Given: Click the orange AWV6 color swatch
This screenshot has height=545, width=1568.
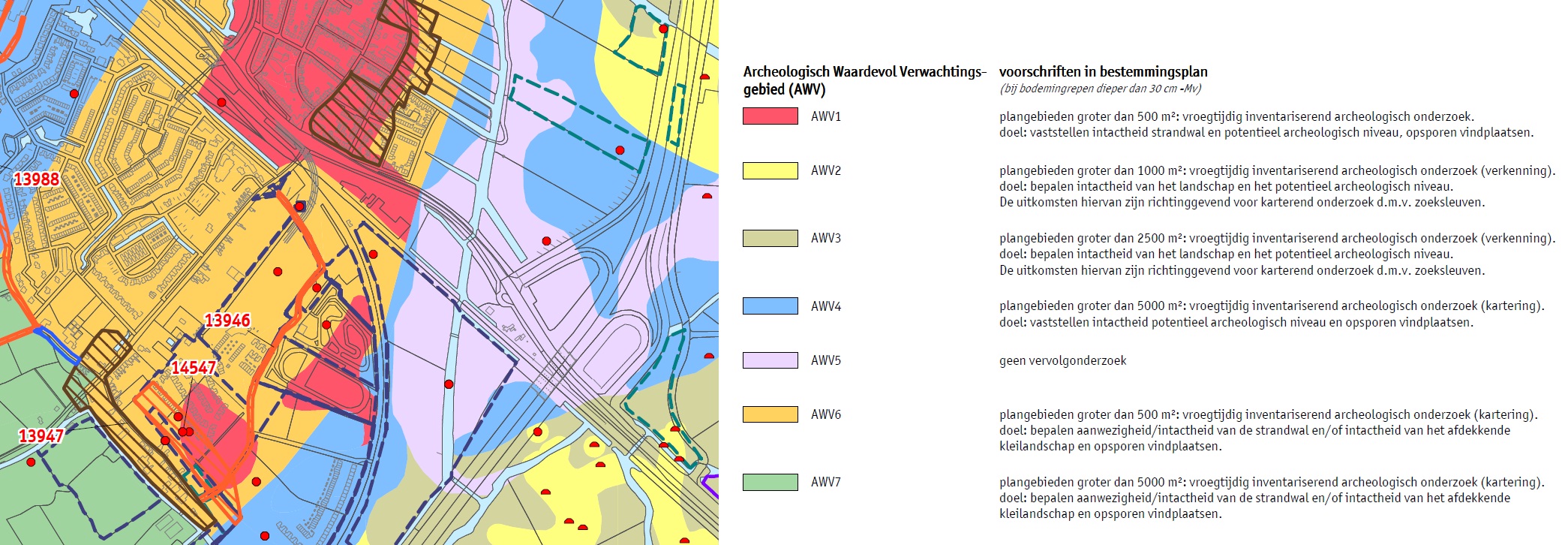Looking at the screenshot, I should point(770,414).
